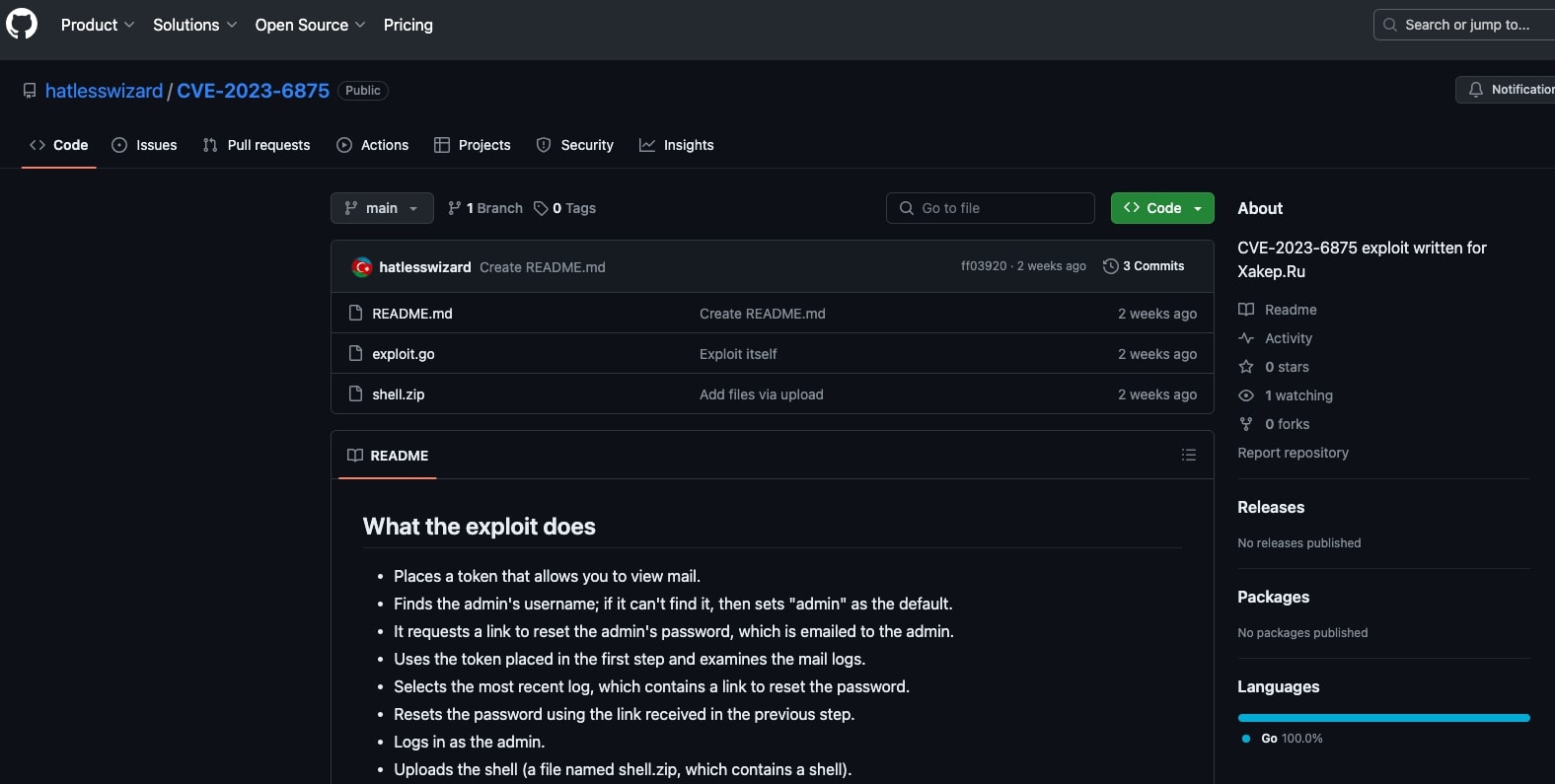
Task: Open the Security tab
Action: point(575,145)
